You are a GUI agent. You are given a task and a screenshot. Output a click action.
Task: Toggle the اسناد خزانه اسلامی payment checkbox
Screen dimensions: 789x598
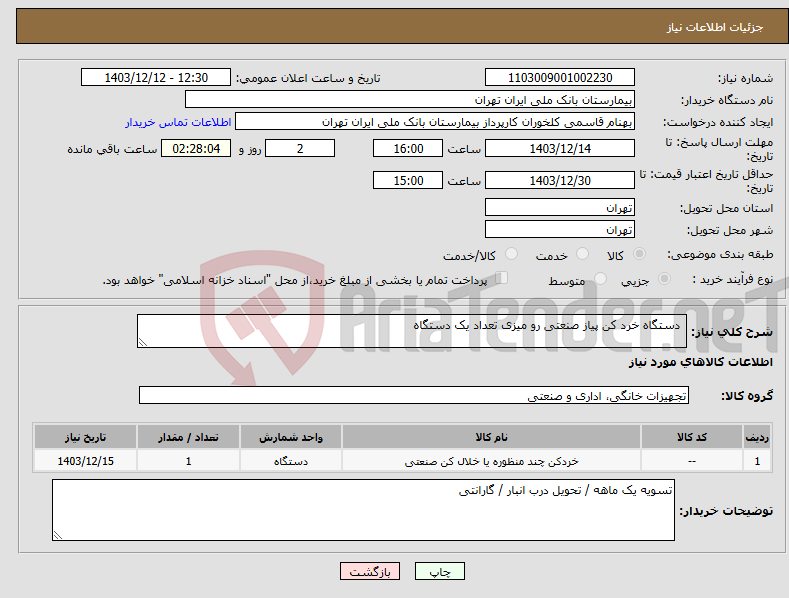[x=502, y=278]
